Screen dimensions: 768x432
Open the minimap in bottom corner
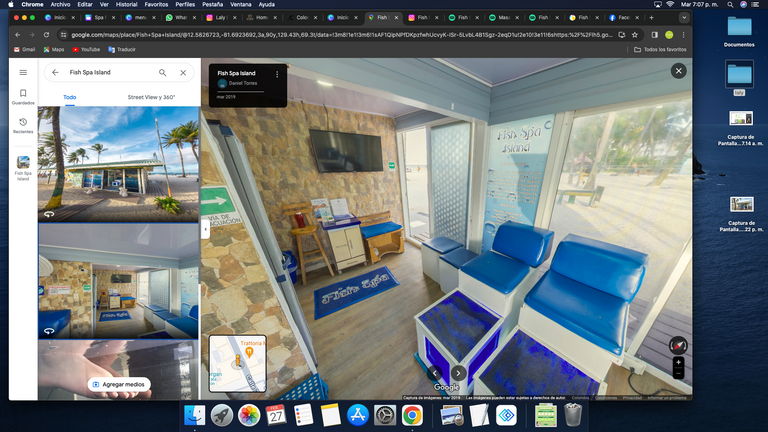click(x=238, y=364)
